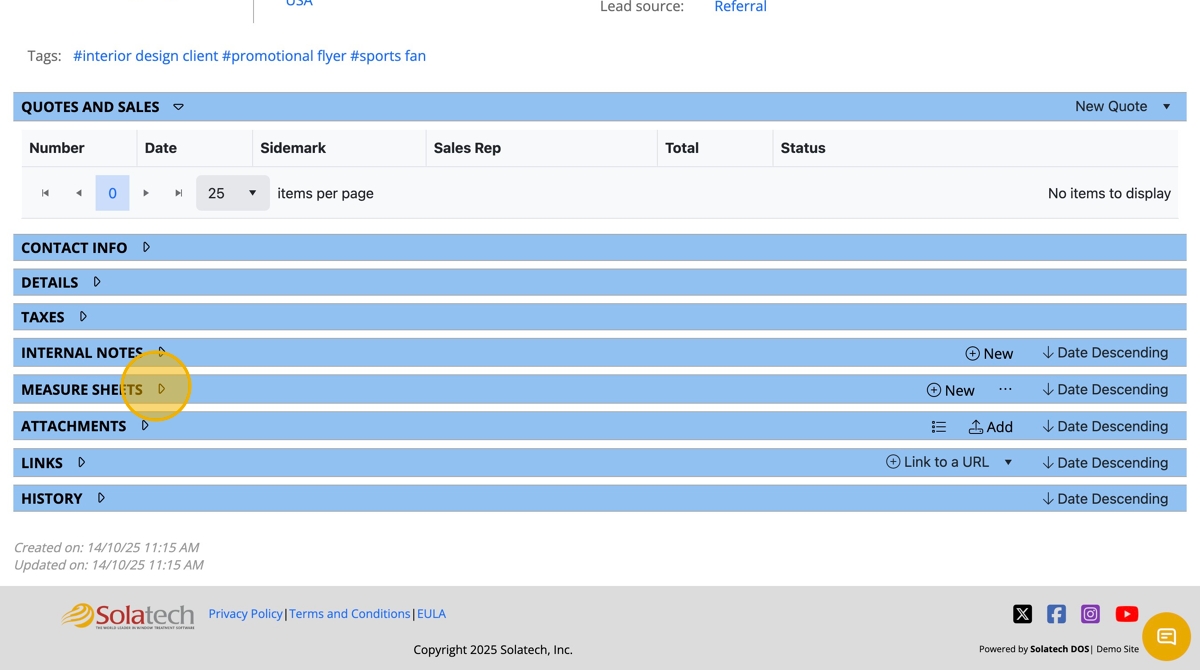Open Measure Sheets more options ellipsis

pyautogui.click(x=1005, y=390)
